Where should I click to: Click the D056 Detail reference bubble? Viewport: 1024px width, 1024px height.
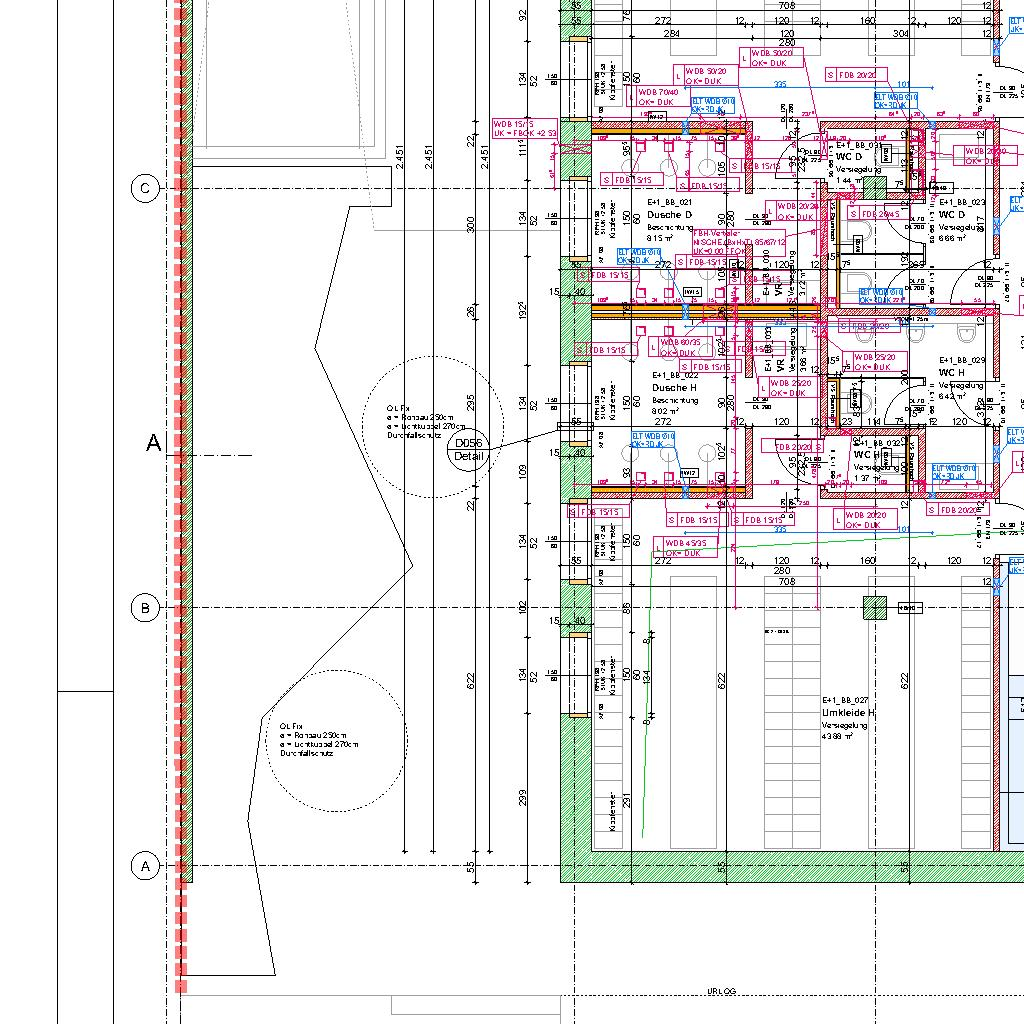click(x=468, y=449)
